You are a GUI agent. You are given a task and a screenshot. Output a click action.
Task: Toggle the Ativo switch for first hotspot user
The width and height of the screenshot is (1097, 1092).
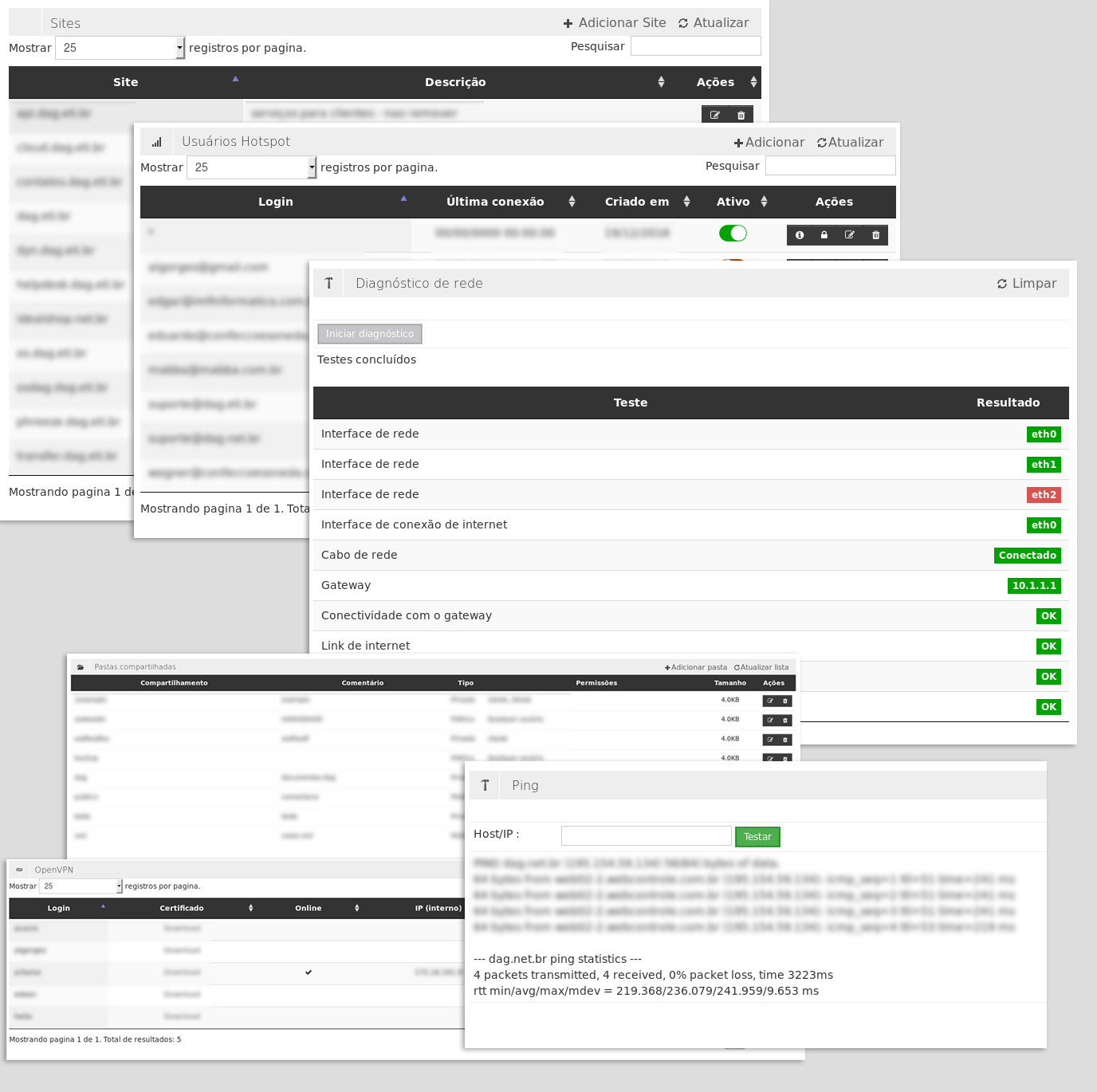tap(733, 233)
